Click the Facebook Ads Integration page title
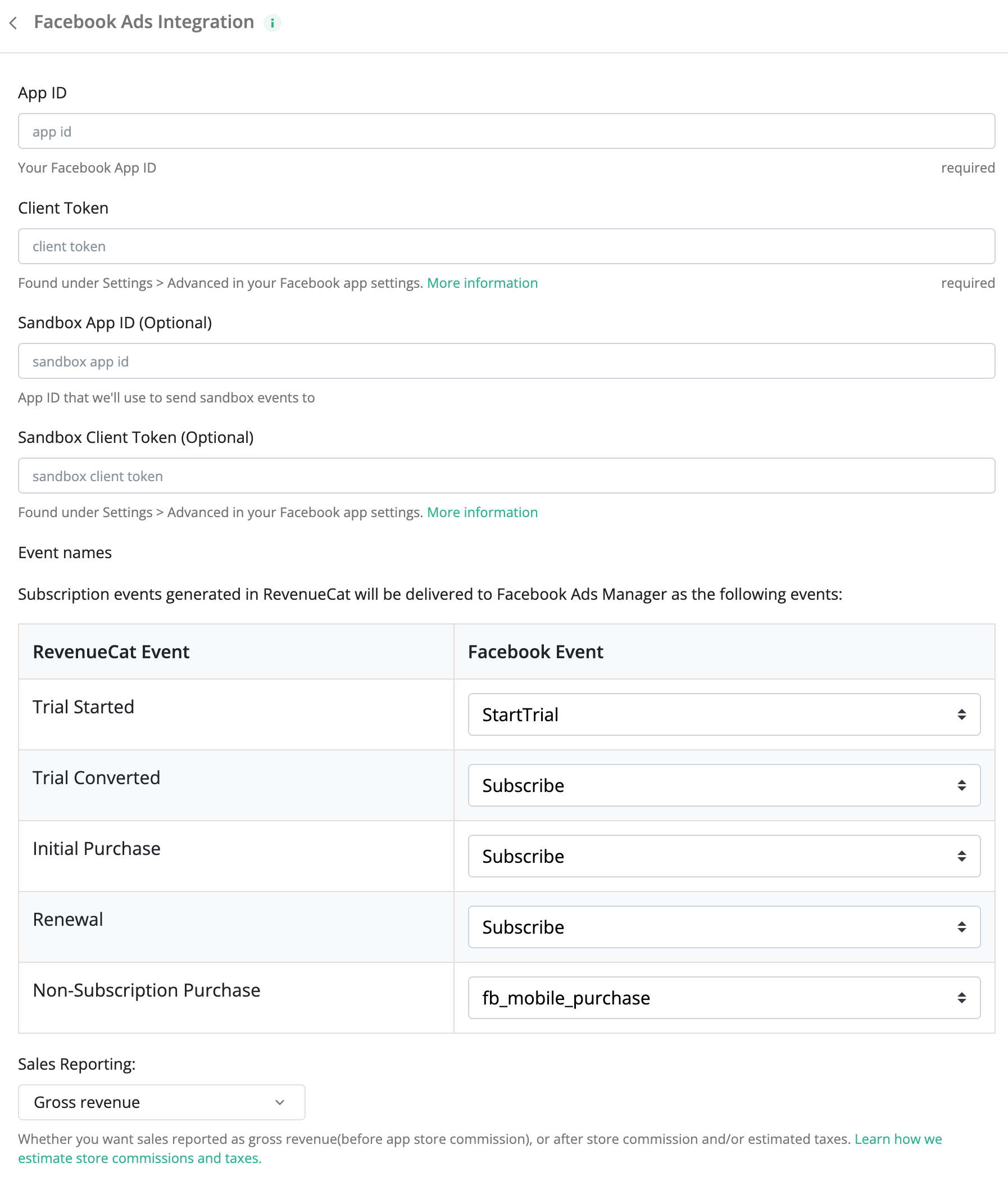The height and width of the screenshot is (1181, 1008). pos(144,22)
